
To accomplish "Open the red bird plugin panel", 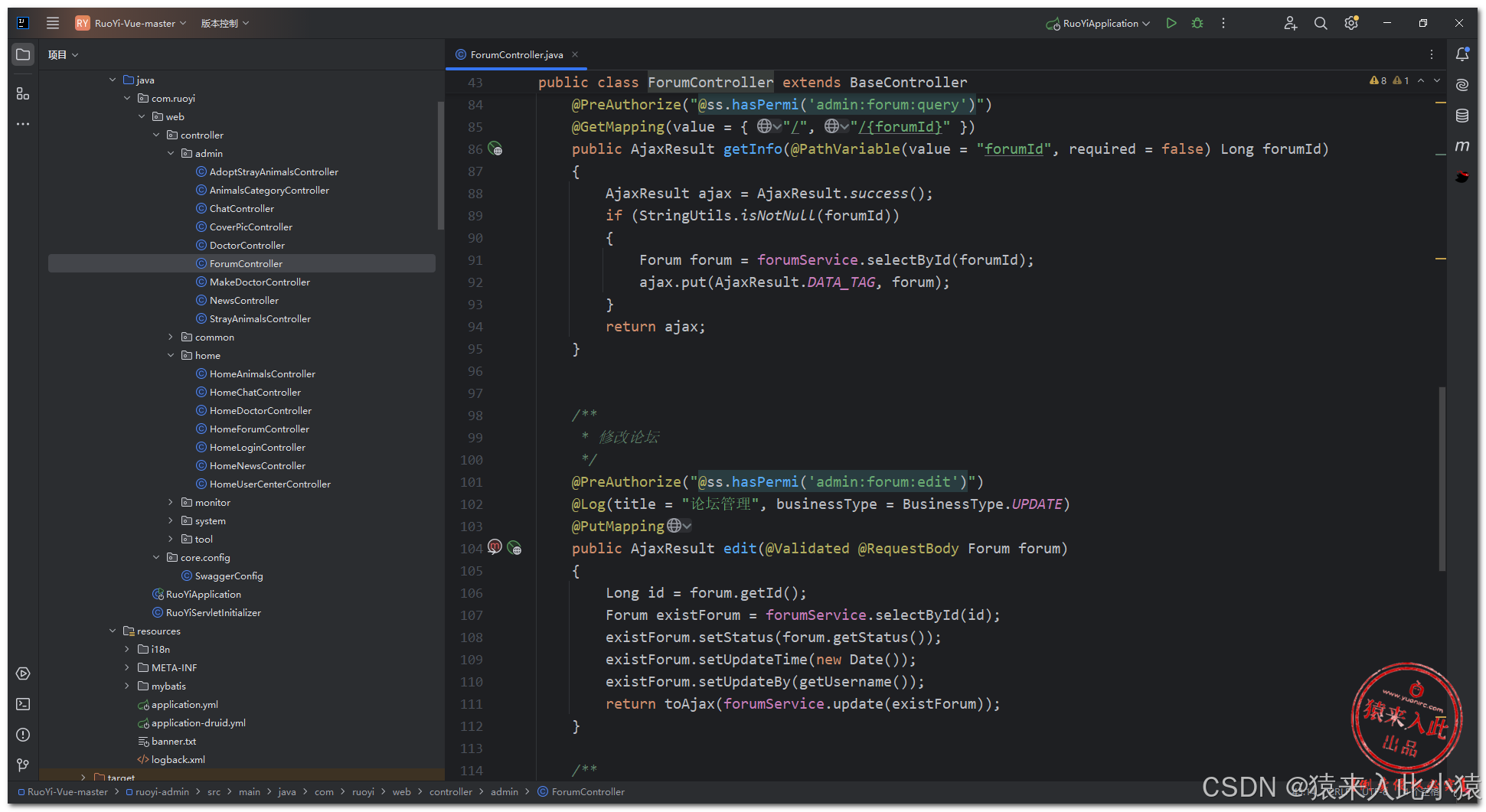I will pyautogui.click(x=1462, y=177).
